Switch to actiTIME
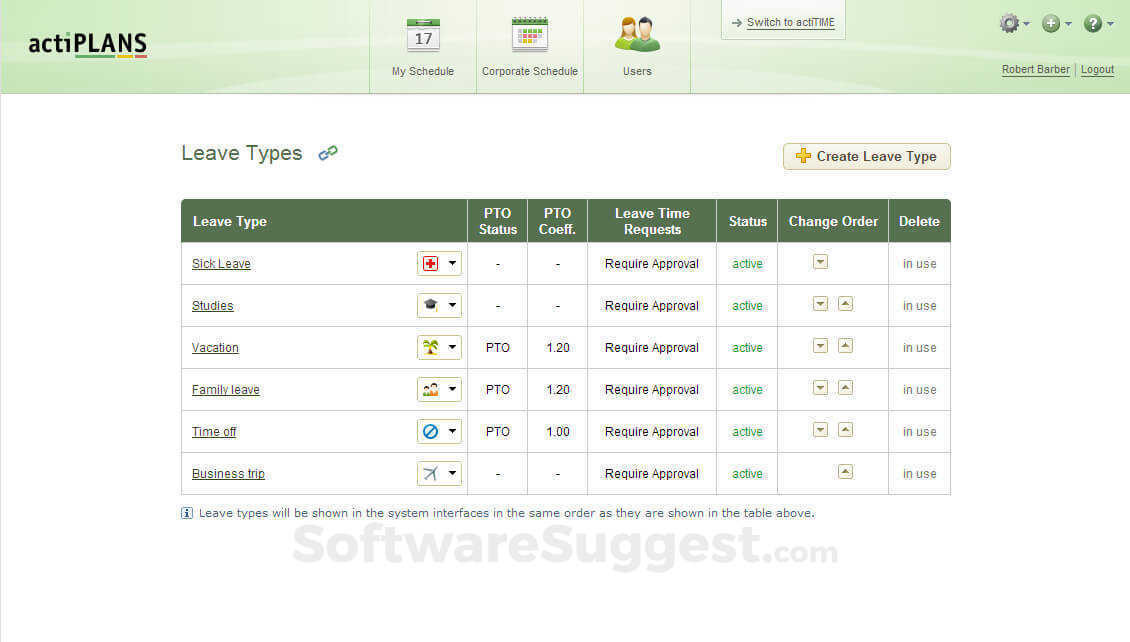1130x642 pixels. coord(790,22)
